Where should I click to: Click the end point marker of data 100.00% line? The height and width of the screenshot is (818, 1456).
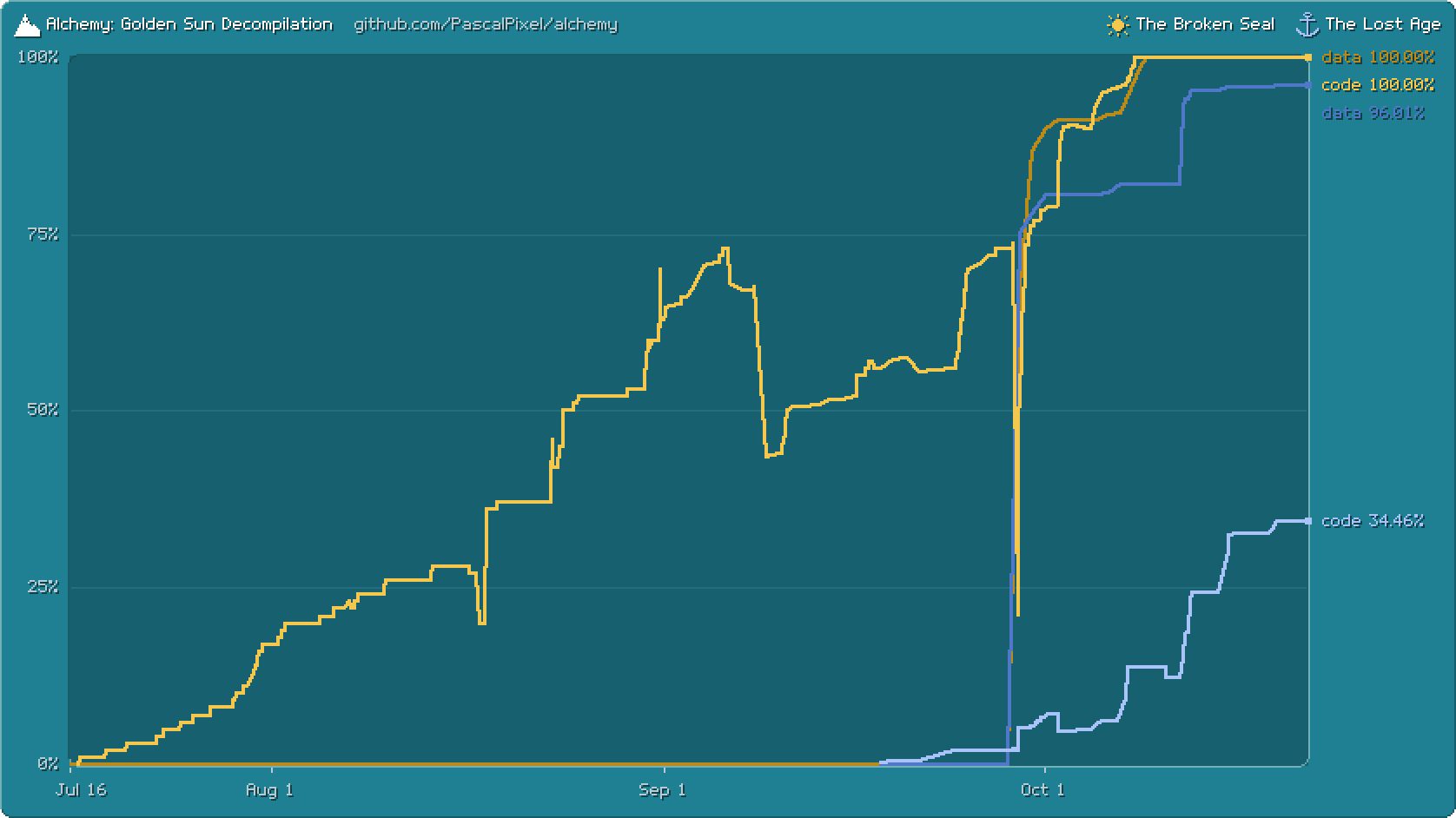pyautogui.click(x=1308, y=57)
